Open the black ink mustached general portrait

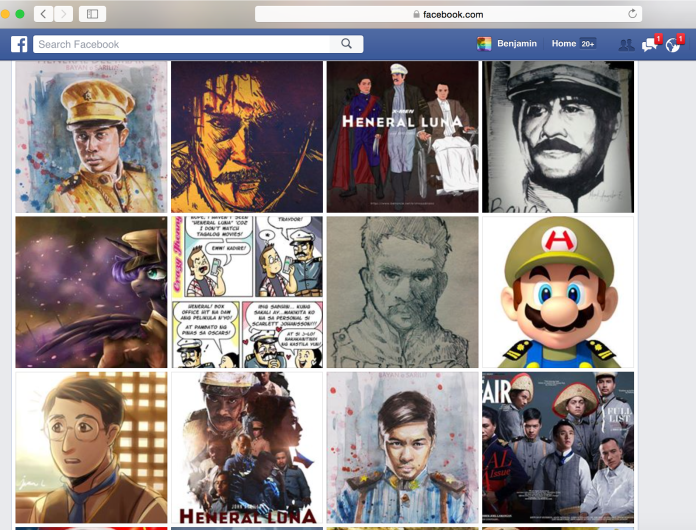[x=558, y=137]
